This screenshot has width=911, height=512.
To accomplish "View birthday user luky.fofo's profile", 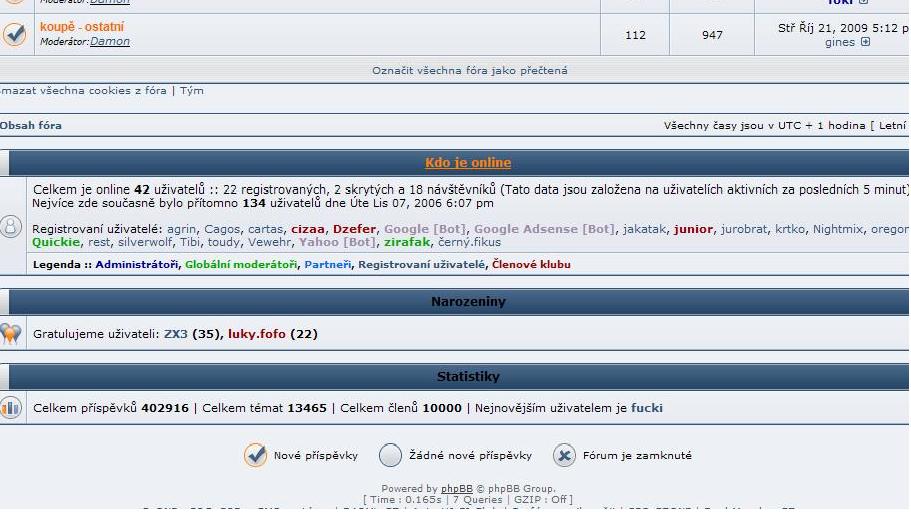I will [257, 334].
